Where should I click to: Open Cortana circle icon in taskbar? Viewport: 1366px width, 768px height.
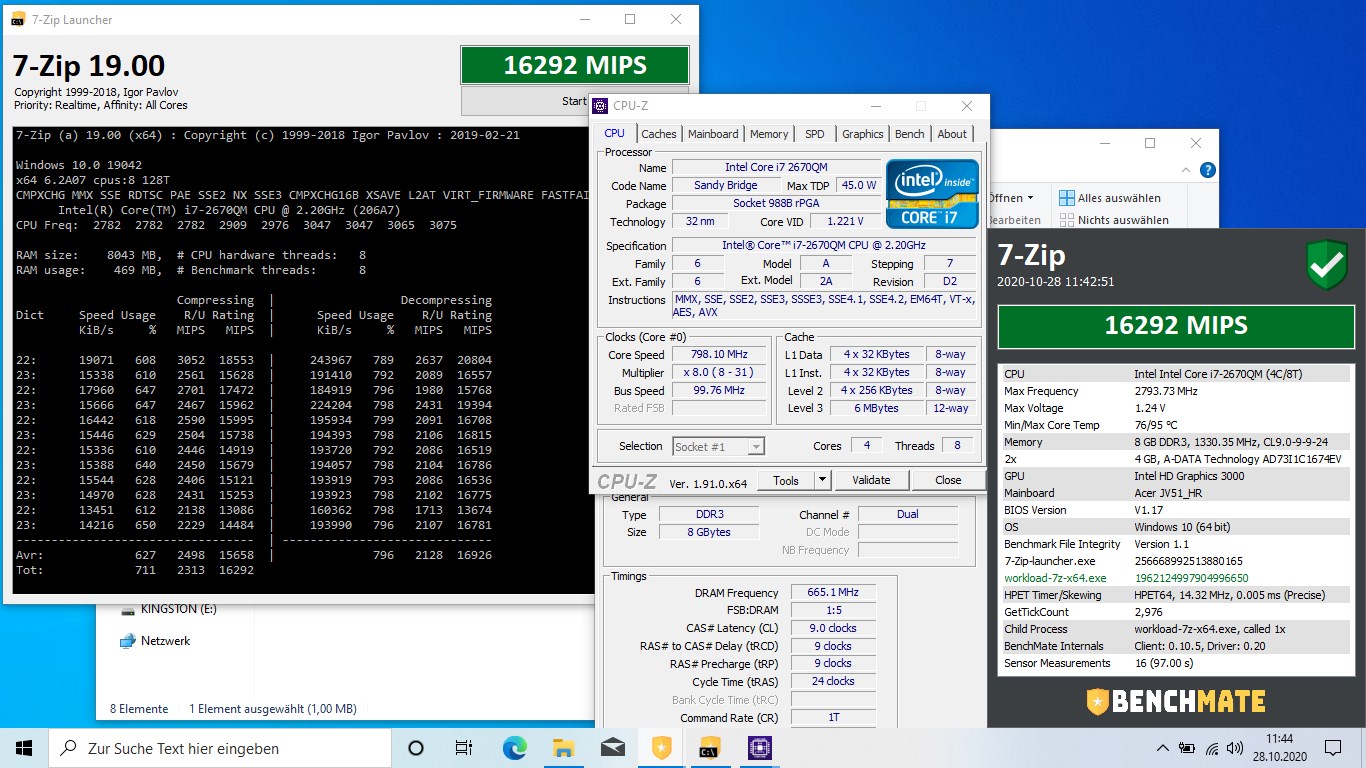click(416, 748)
